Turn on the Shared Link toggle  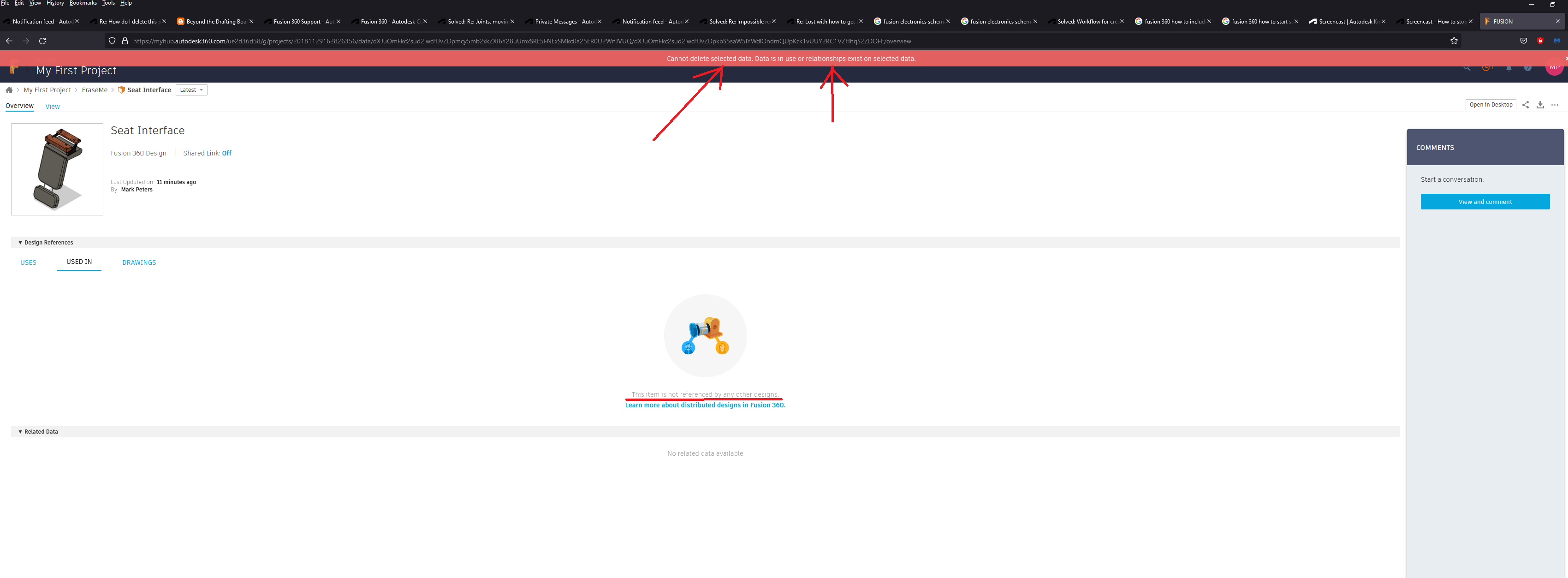click(226, 153)
